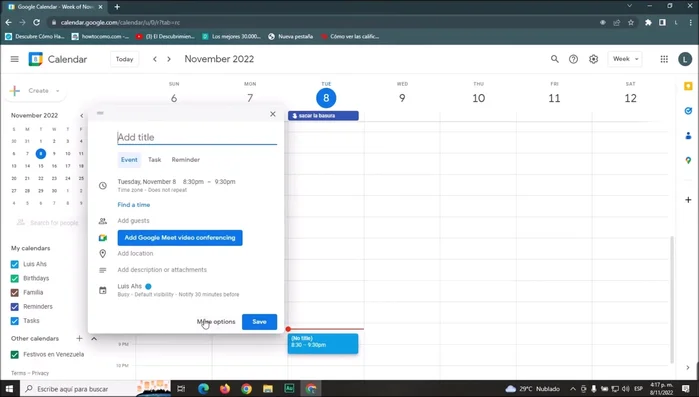Toggle the Birthdays calendar checkbox
699x397 pixels.
pos(15,278)
